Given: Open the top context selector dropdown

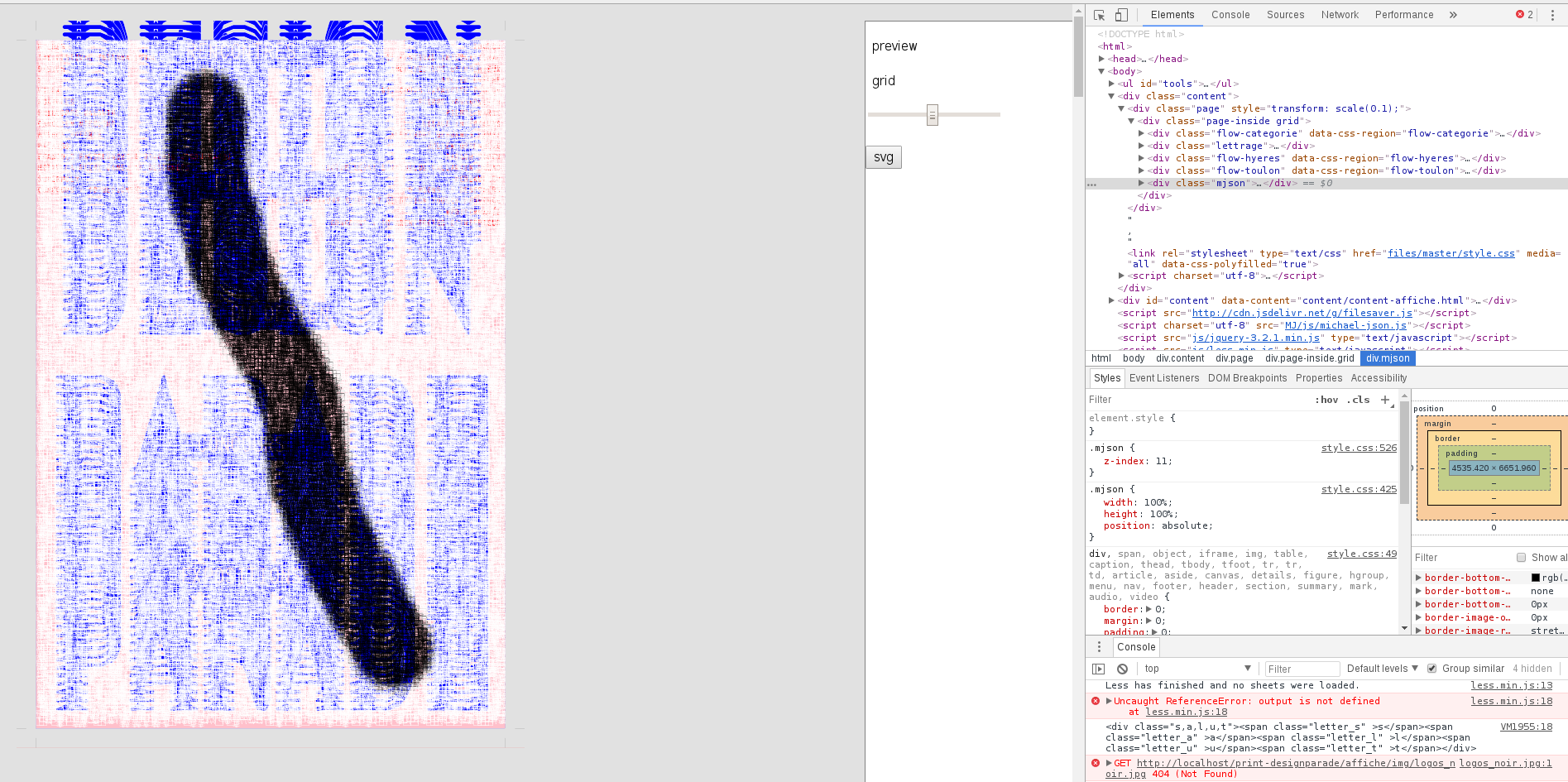Looking at the screenshot, I should tap(1197, 669).
